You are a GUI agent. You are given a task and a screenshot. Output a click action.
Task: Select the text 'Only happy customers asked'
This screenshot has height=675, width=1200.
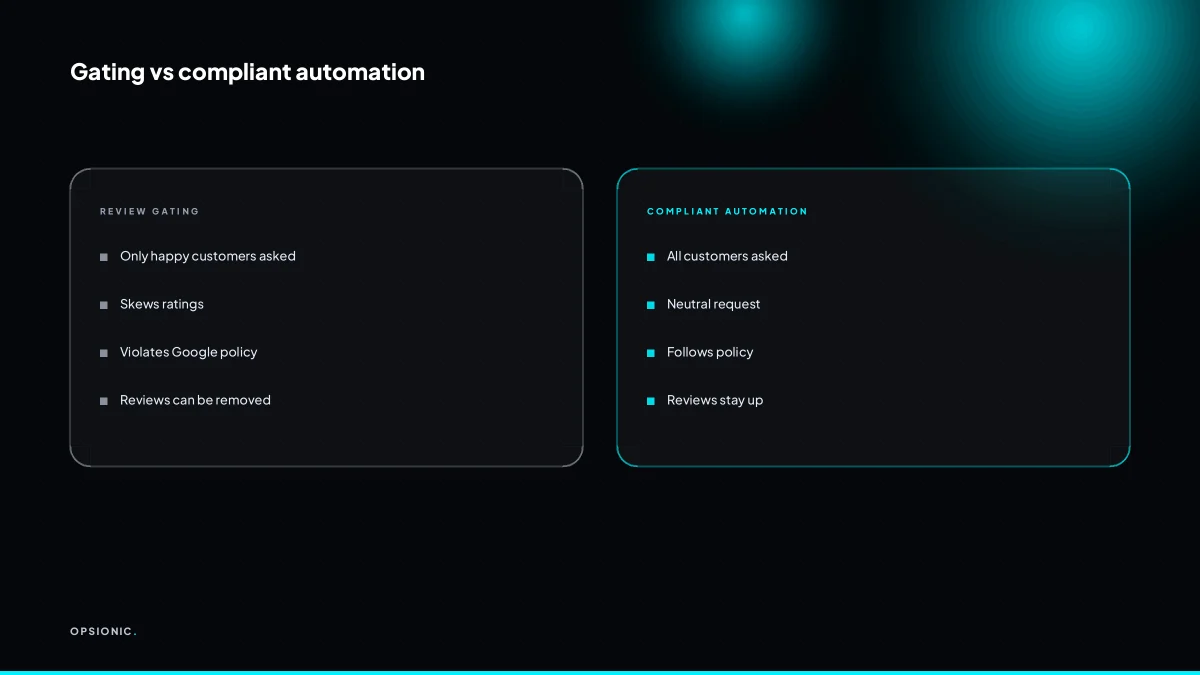coord(208,256)
